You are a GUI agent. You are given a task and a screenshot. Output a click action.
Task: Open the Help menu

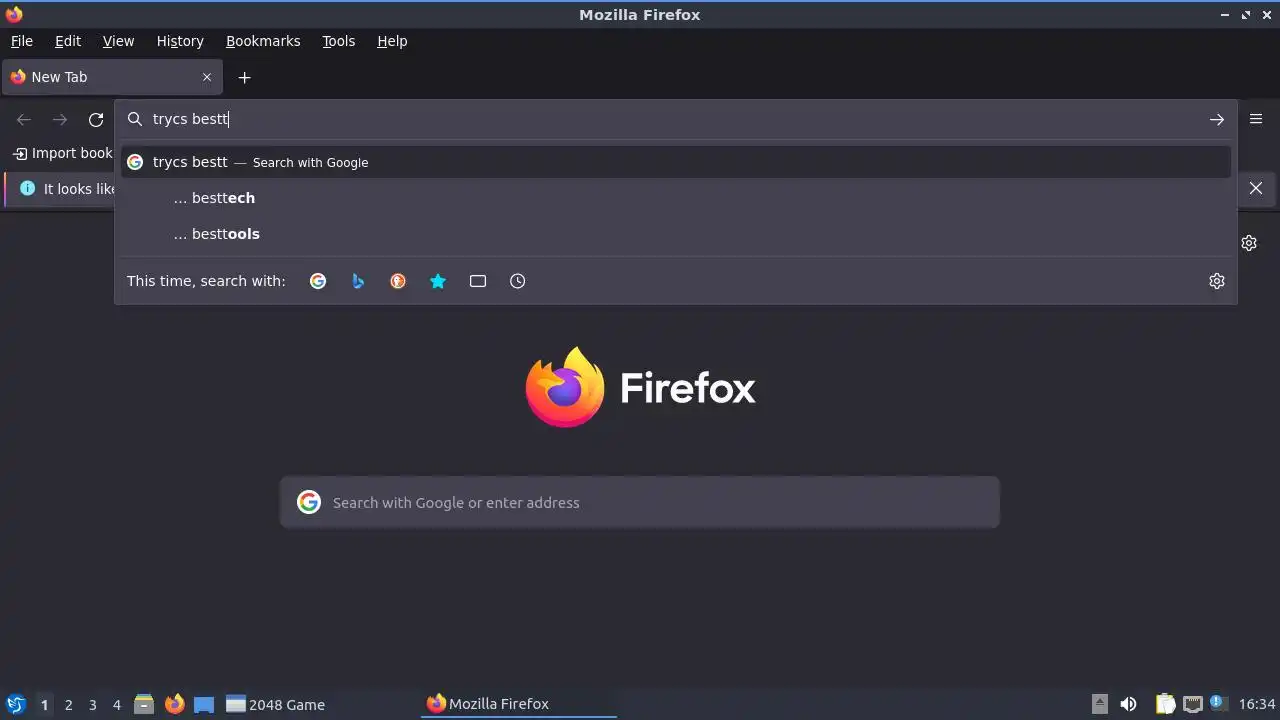[x=392, y=41]
